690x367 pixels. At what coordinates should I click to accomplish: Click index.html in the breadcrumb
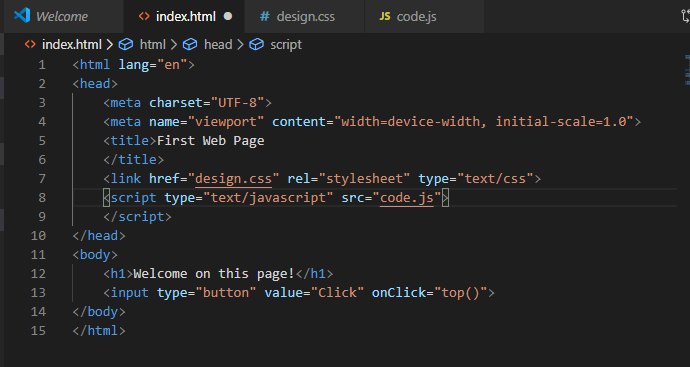click(72, 44)
